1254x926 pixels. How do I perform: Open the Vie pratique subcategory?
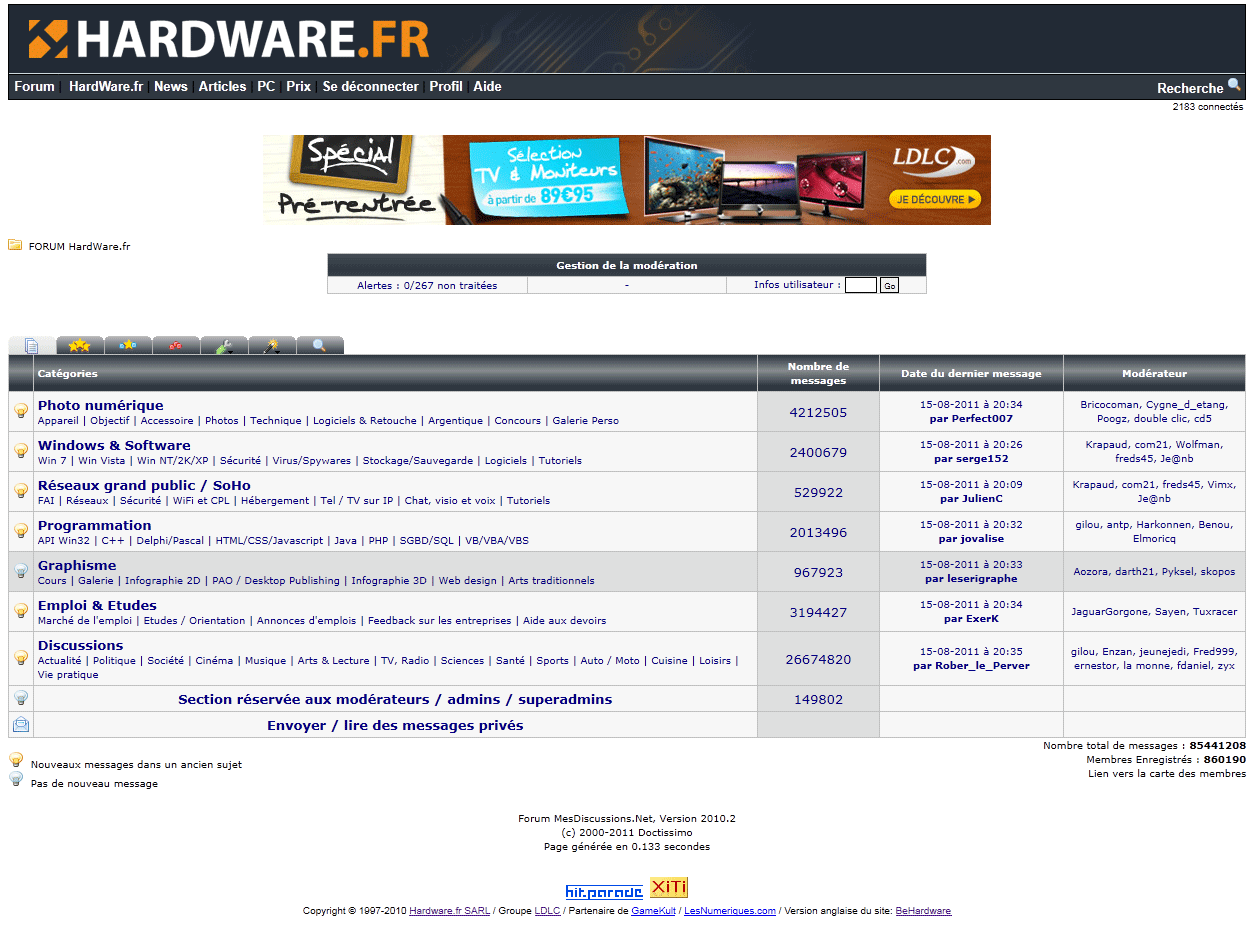click(x=68, y=675)
